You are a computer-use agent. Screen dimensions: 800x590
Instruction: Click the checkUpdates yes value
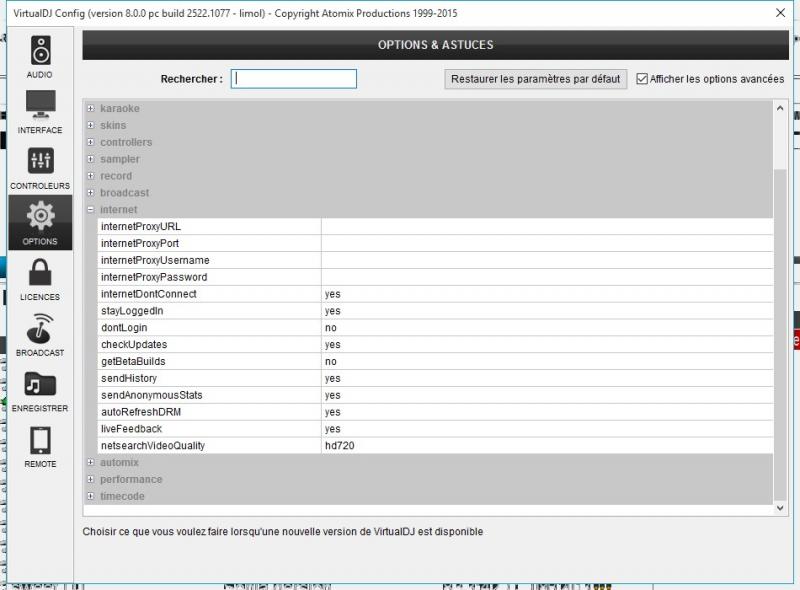(547, 345)
